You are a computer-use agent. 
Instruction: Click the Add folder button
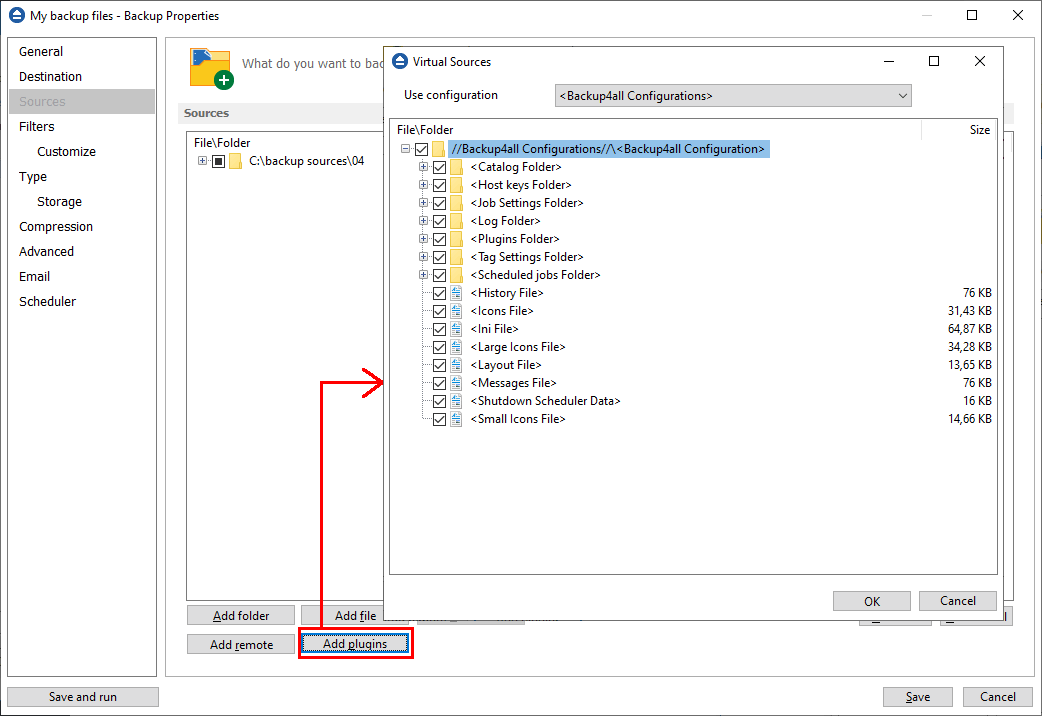[x=241, y=616]
